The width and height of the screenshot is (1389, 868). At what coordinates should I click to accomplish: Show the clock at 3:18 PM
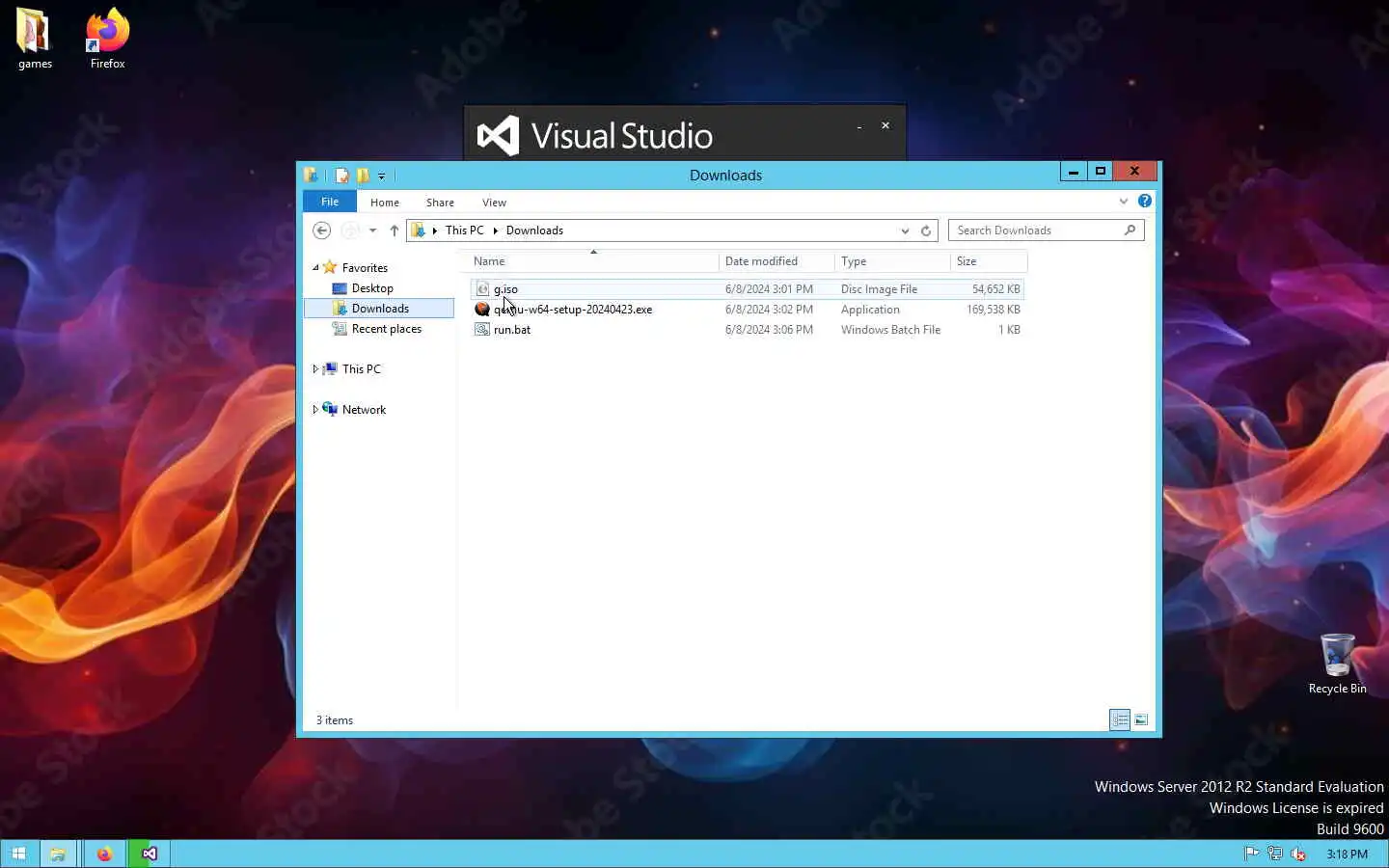(1347, 854)
